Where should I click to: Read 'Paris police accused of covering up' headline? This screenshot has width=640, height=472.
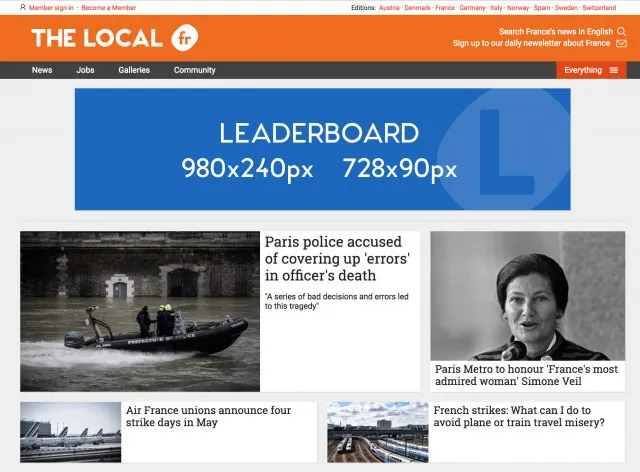click(x=338, y=258)
